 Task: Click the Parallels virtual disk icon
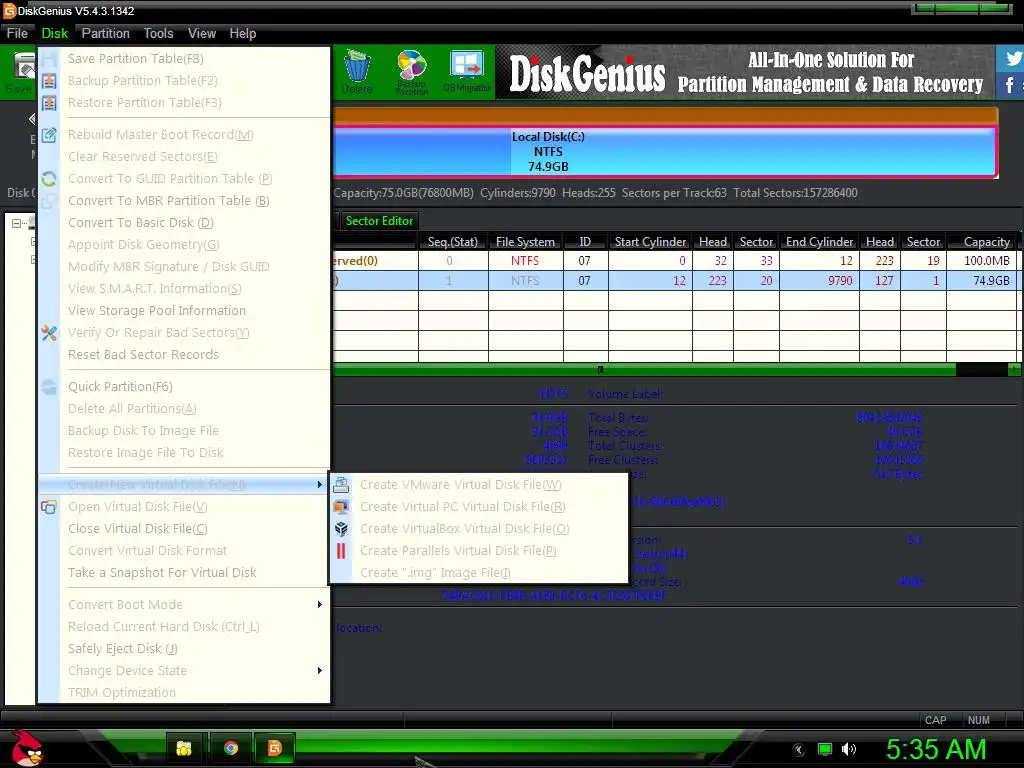[341, 551]
